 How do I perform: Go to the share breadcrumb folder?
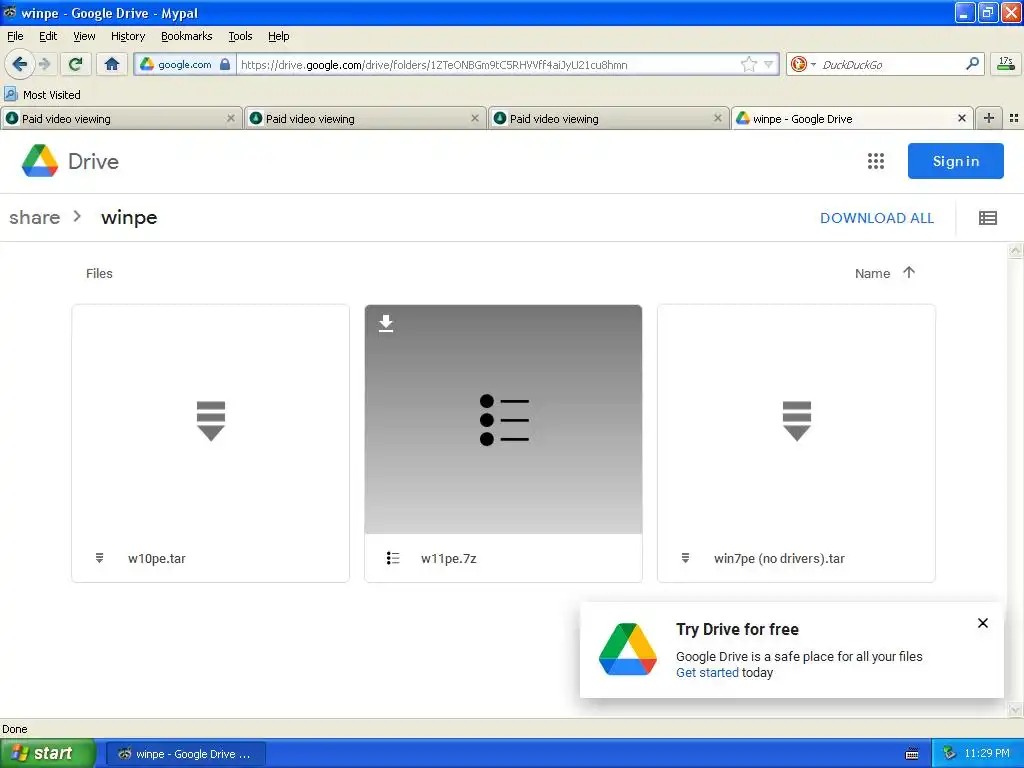[x=35, y=217]
